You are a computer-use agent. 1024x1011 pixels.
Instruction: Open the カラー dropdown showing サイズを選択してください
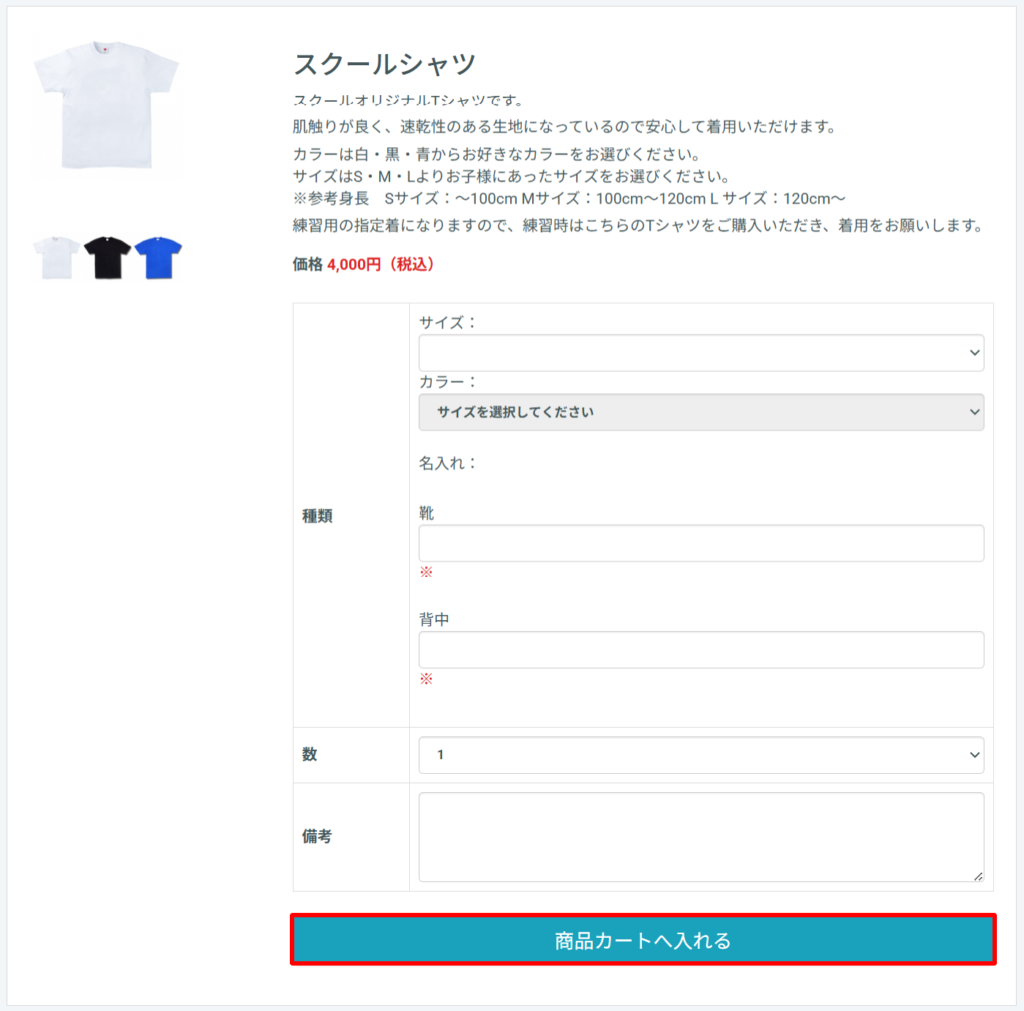701,412
